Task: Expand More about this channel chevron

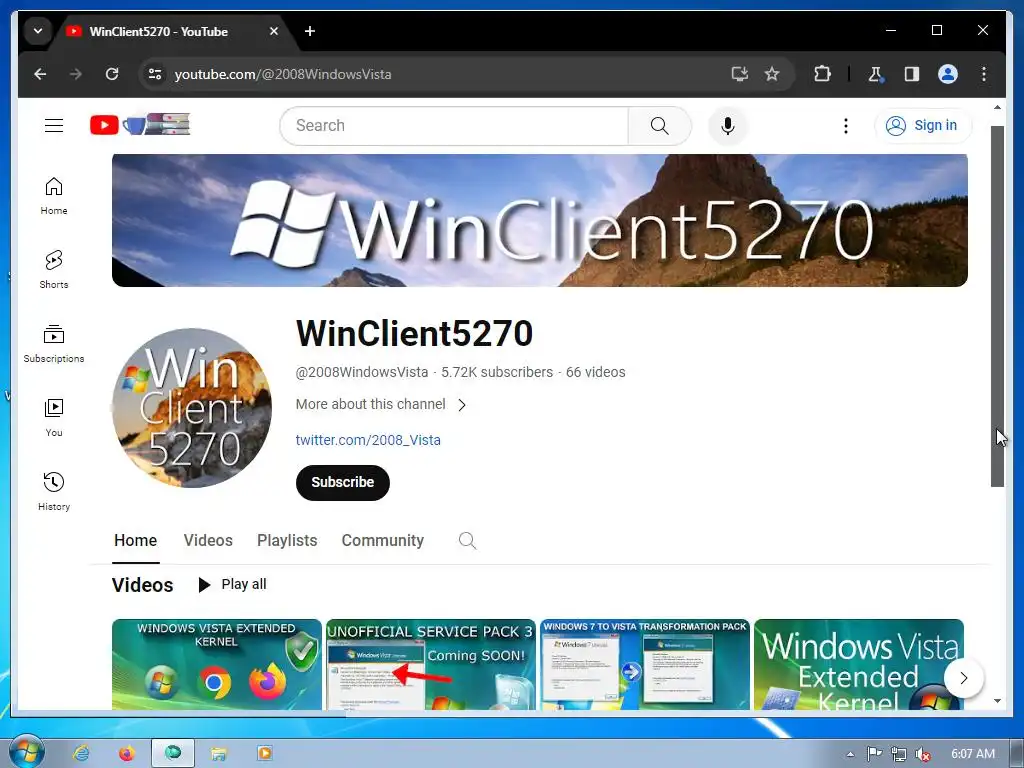Action: (462, 405)
